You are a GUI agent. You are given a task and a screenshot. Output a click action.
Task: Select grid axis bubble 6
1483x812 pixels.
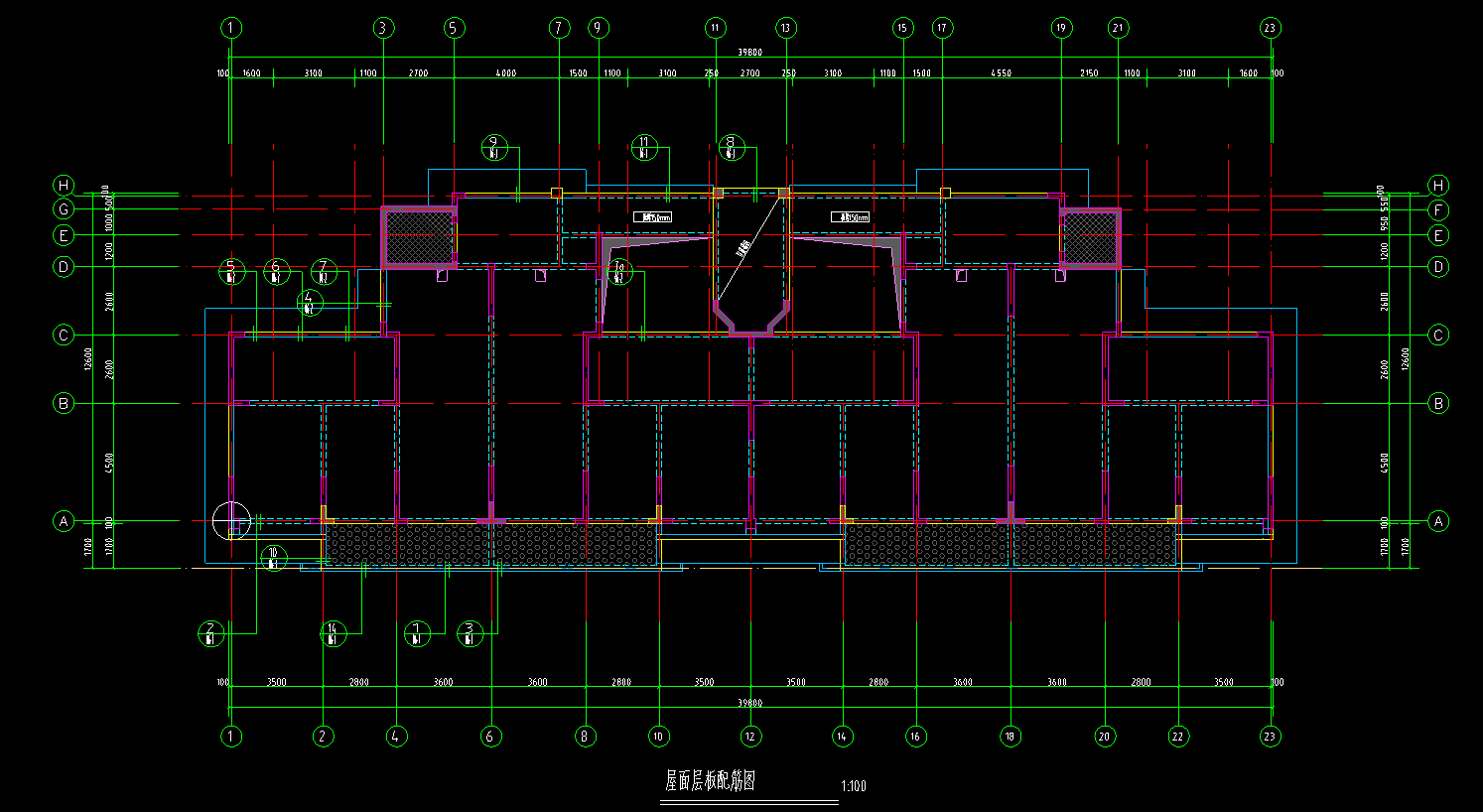(490, 737)
